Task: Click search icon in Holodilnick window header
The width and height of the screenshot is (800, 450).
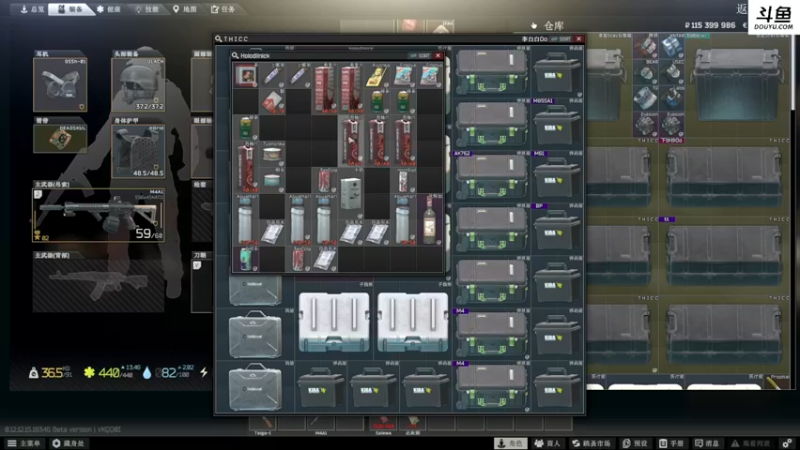Action: [235, 55]
